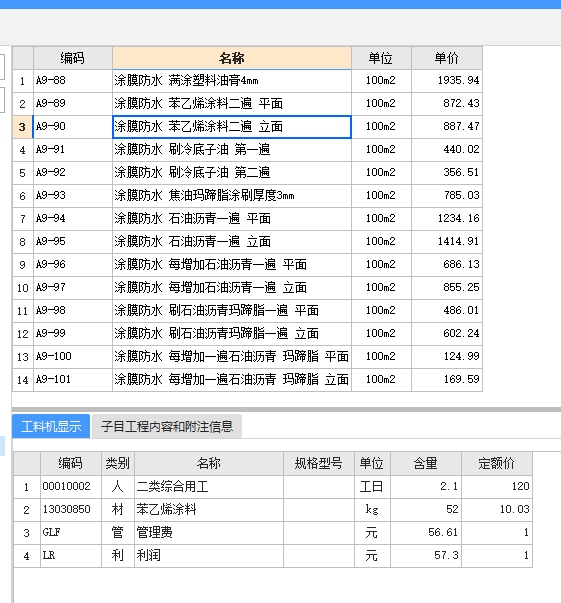Select row 刷石油沥青玛蹄脂一遍 立面

(232, 334)
